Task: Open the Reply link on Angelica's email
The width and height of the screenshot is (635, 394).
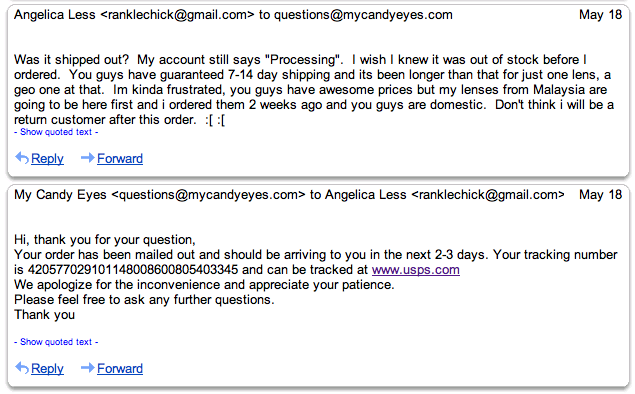Action: pyautogui.click(x=47, y=158)
